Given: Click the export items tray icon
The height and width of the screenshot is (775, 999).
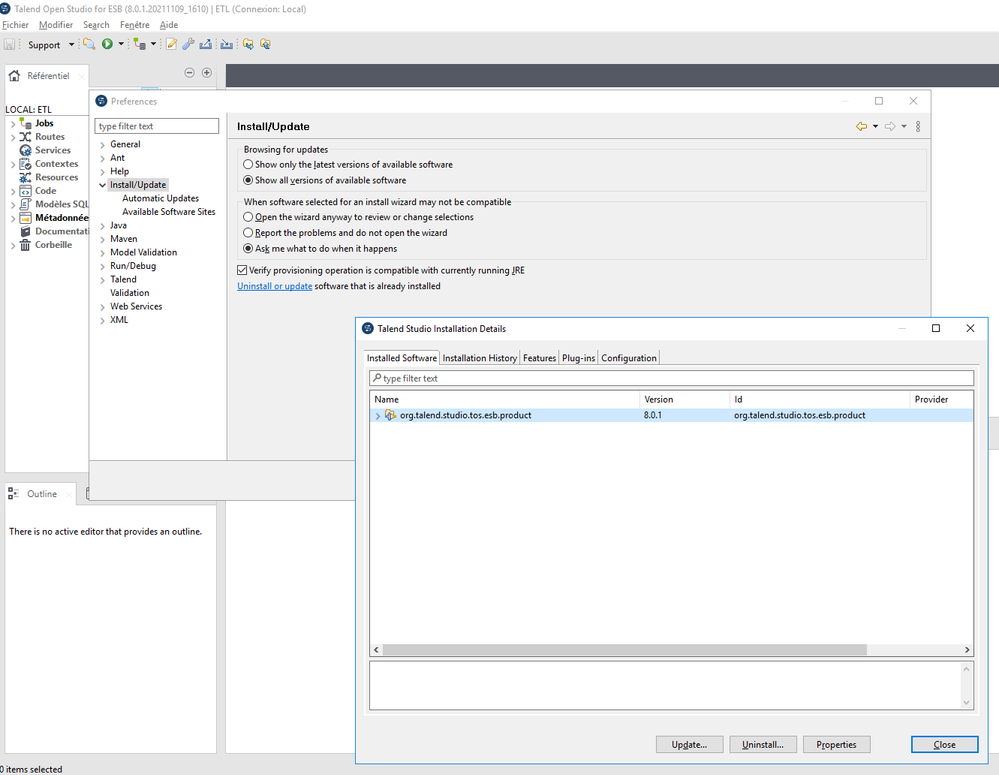Looking at the screenshot, I should [x=205, y=44].
